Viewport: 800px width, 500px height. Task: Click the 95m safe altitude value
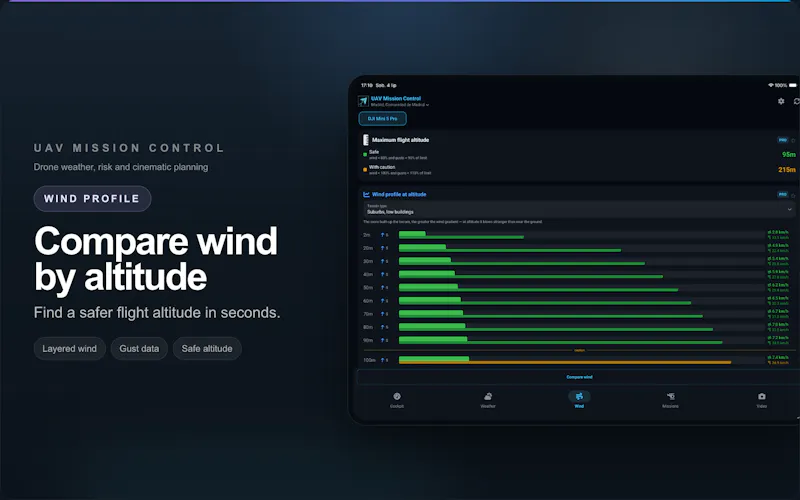pos(788,155)
